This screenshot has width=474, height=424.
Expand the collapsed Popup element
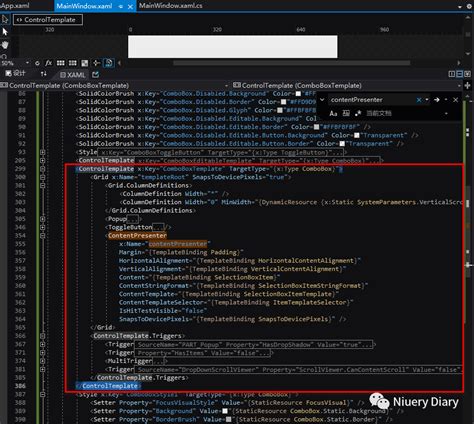pos(43,219)
